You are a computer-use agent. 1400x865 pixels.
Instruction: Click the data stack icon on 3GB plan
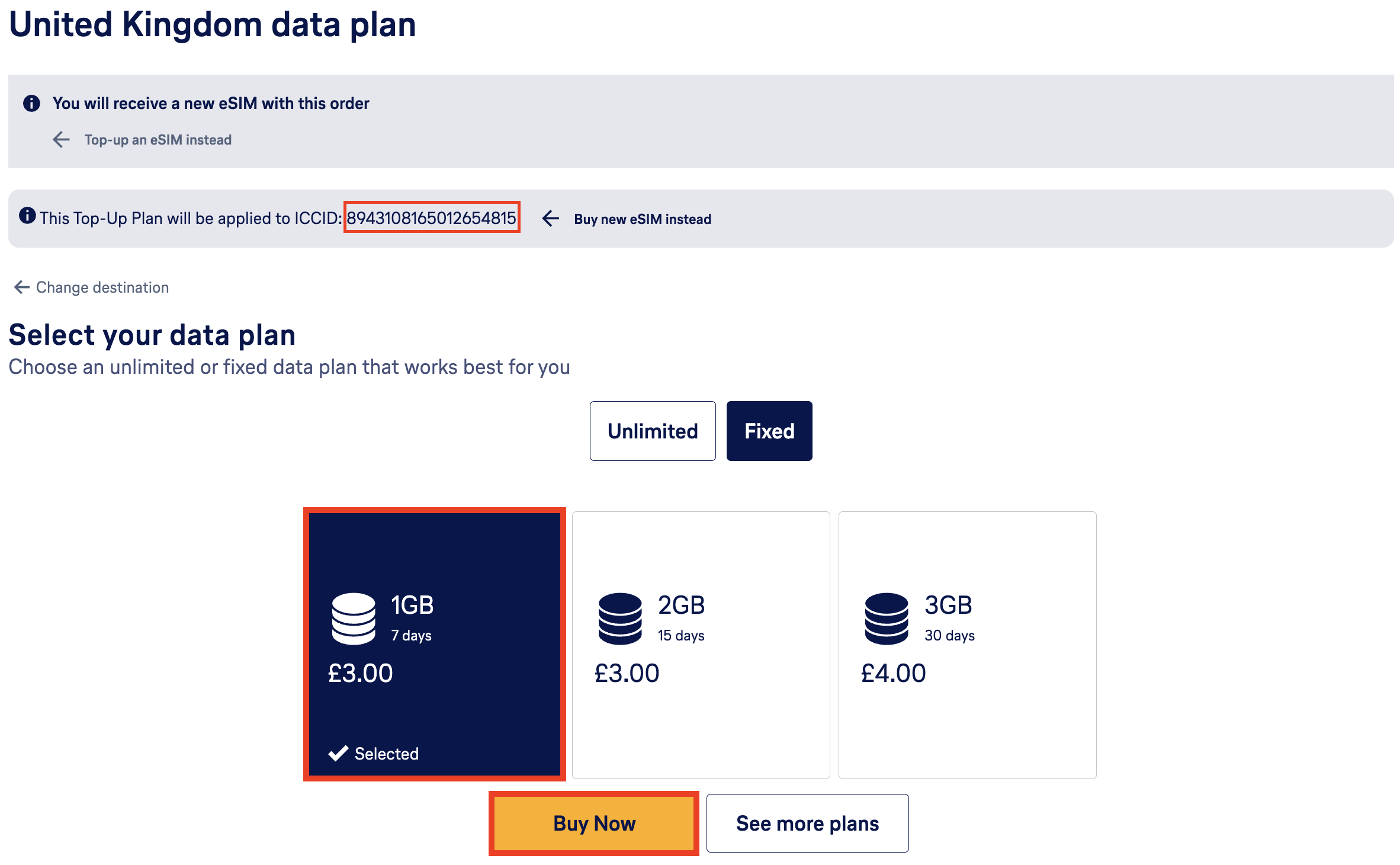(x=887, y=619)
